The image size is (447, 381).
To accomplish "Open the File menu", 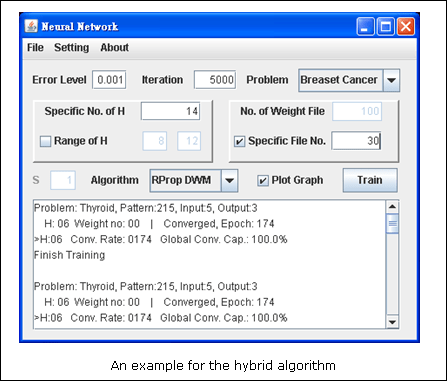I will point(35,48).
